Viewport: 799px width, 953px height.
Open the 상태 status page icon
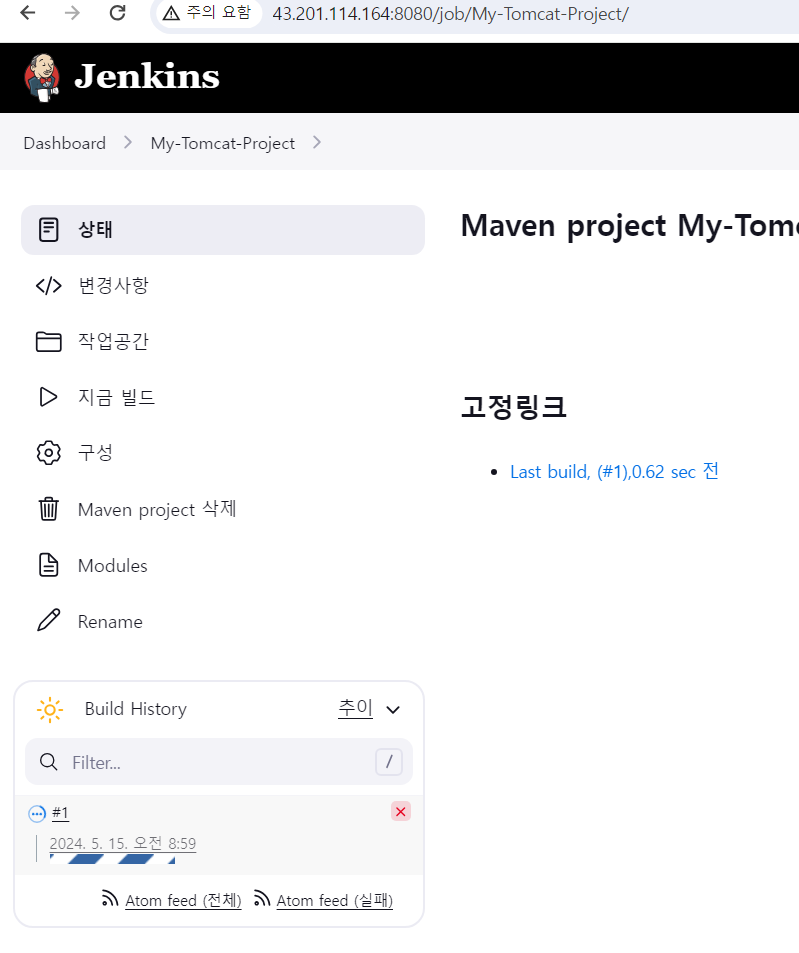coord(49,230)
